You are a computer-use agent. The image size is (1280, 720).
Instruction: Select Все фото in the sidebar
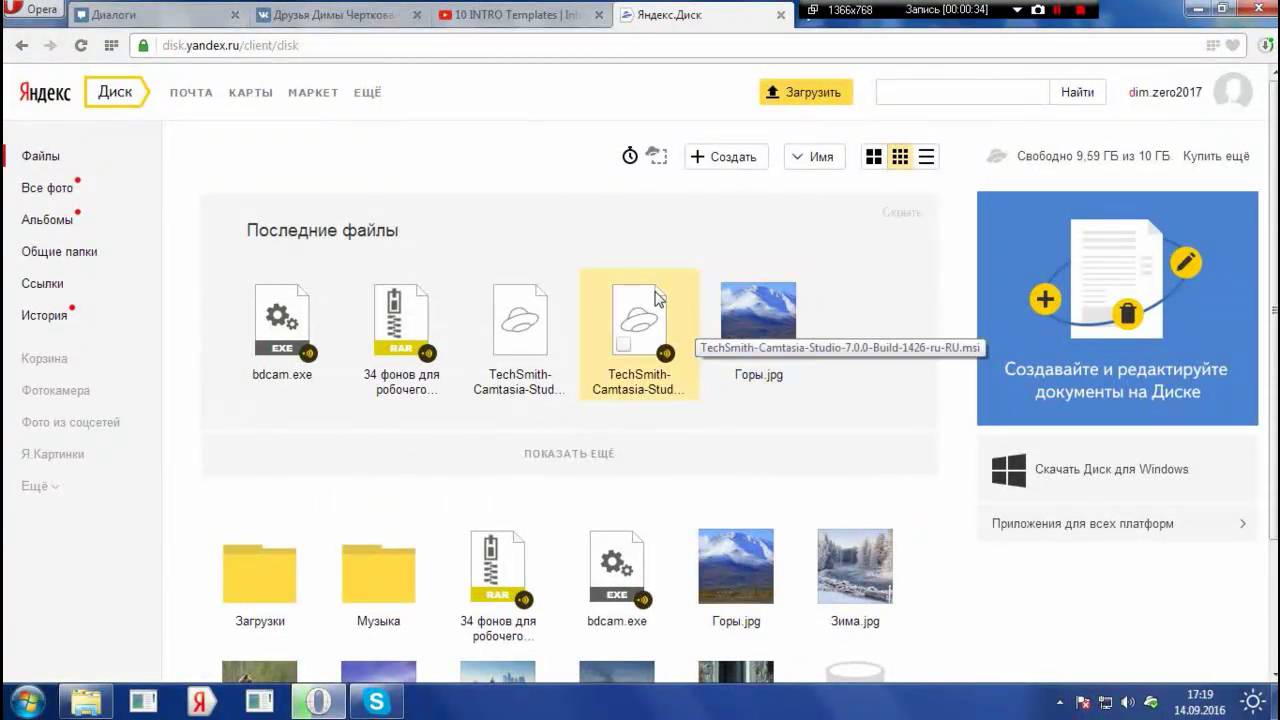coord(47,188)
